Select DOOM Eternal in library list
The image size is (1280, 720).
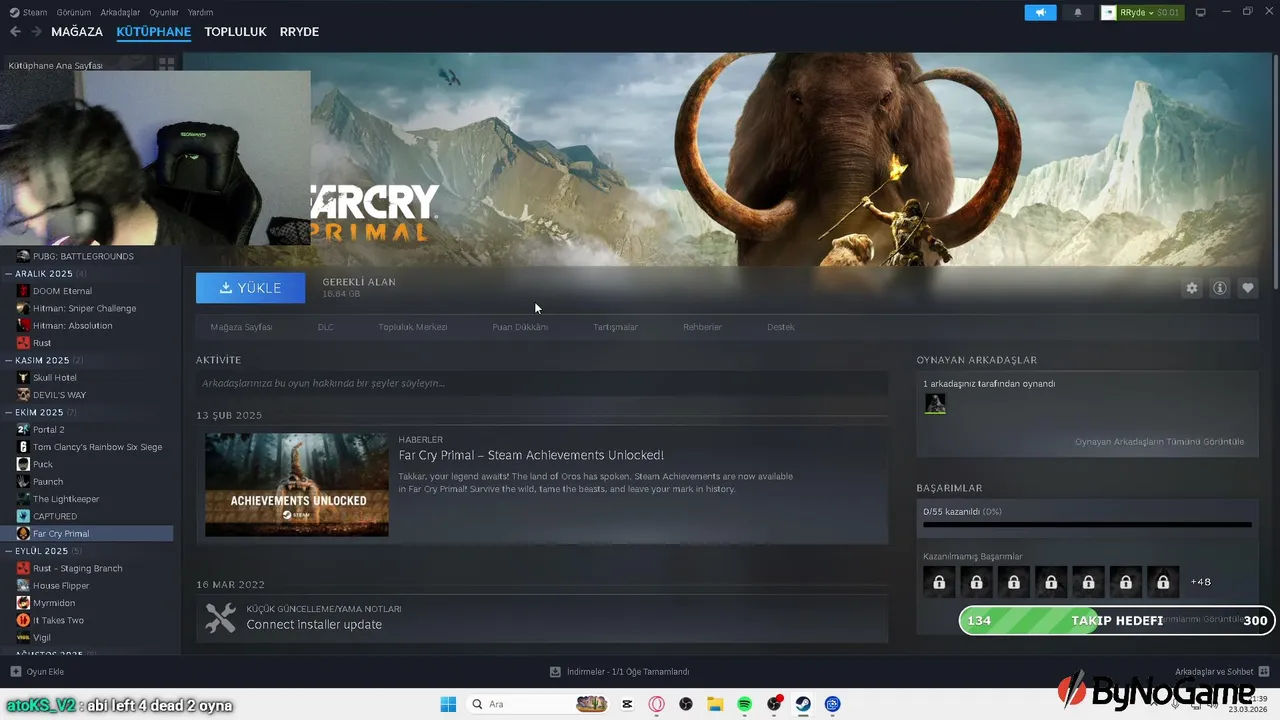point(62,291)
